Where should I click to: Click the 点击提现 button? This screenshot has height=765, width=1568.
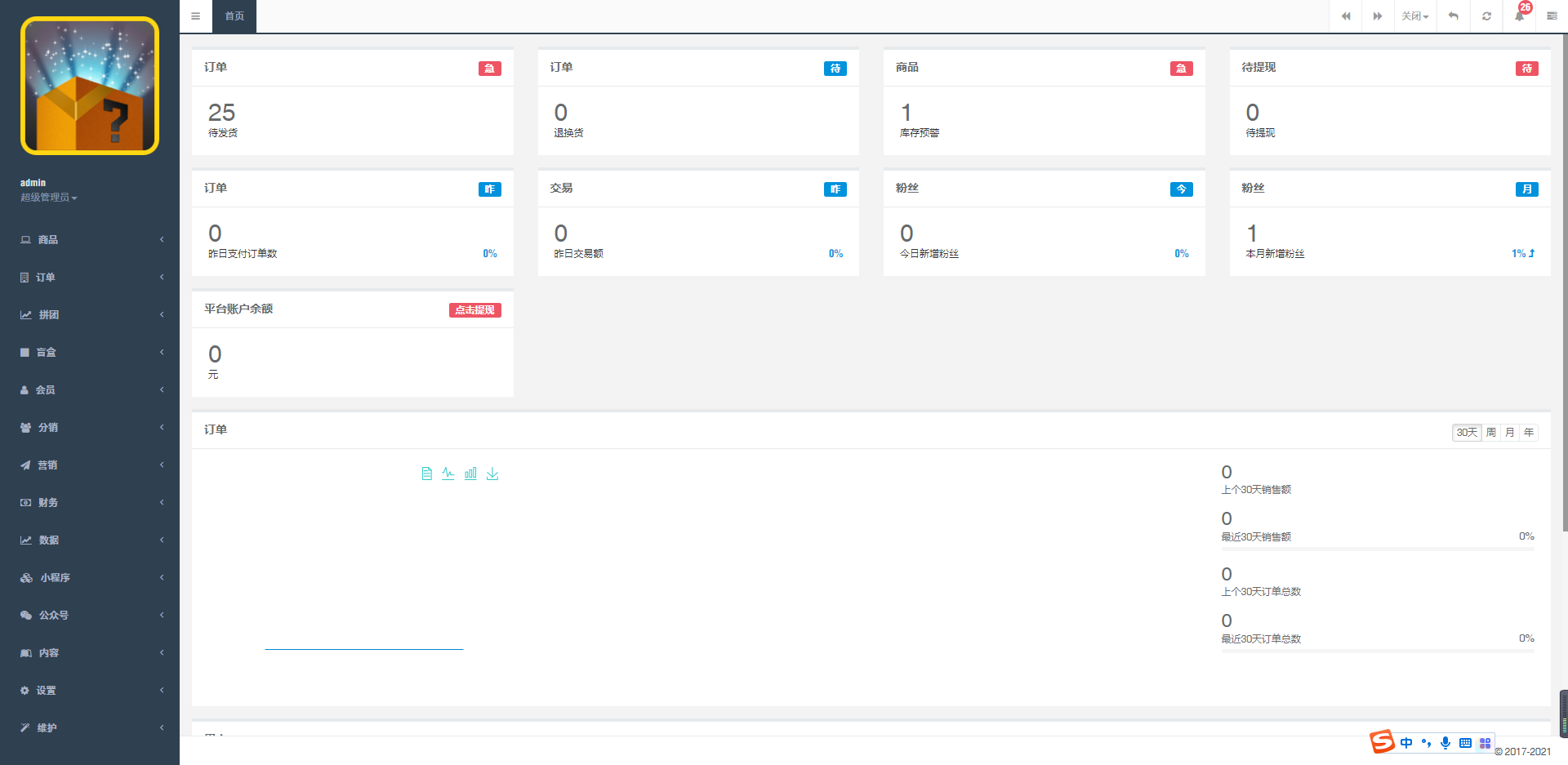[474, 310]
